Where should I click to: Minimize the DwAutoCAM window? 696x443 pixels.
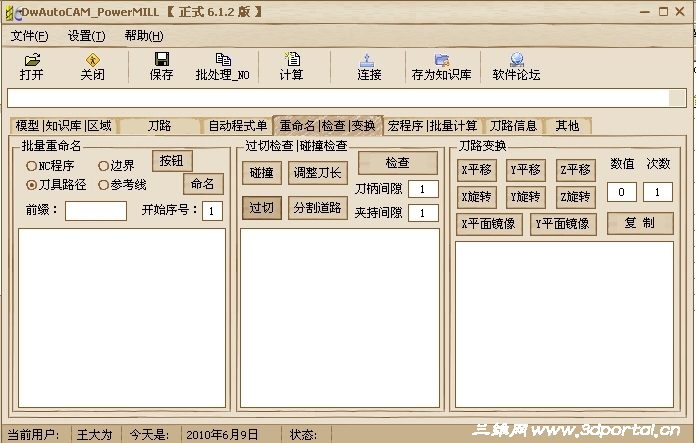pyautogui.click(x=645, y=12)
